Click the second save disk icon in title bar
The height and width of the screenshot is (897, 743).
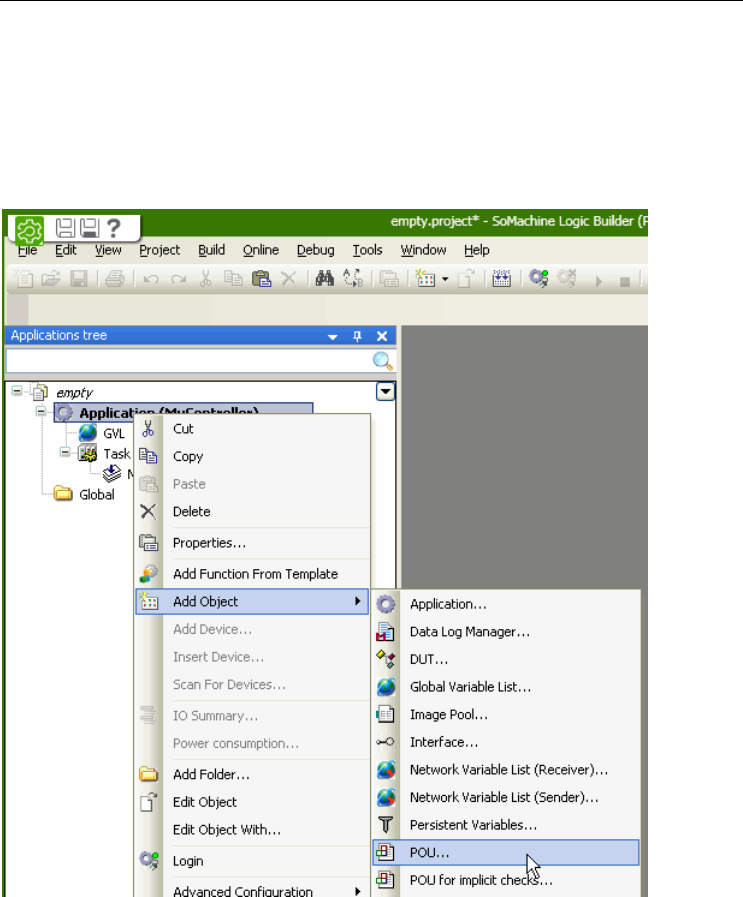89,228
